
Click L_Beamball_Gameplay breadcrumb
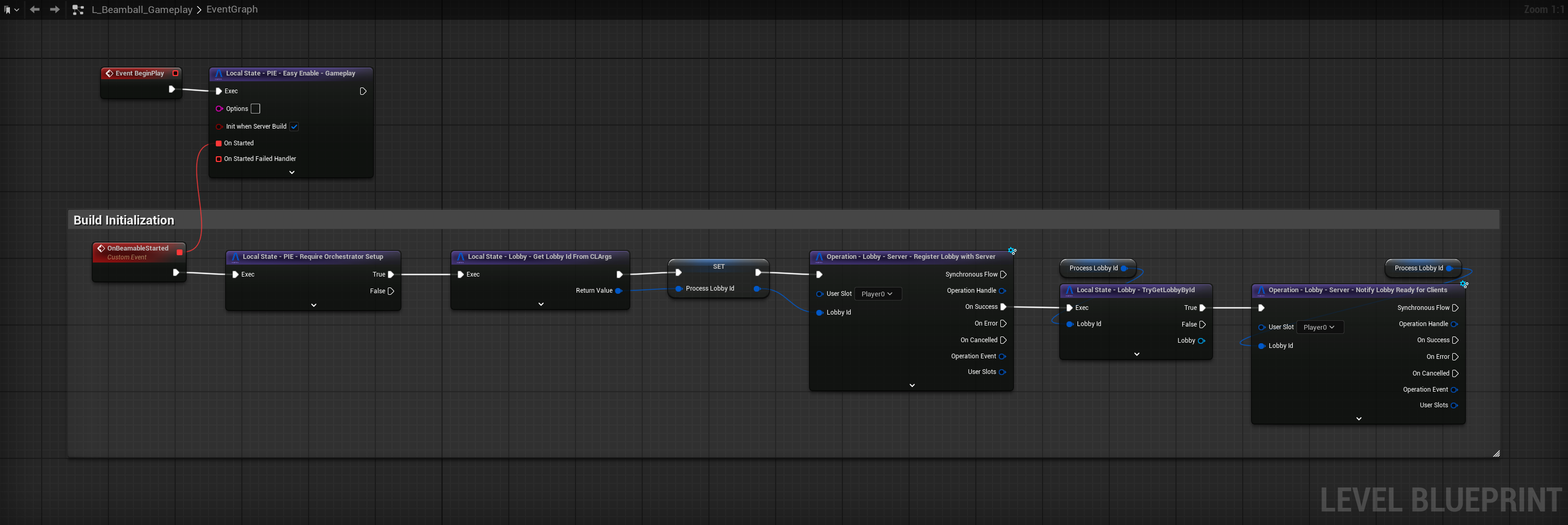142,10
